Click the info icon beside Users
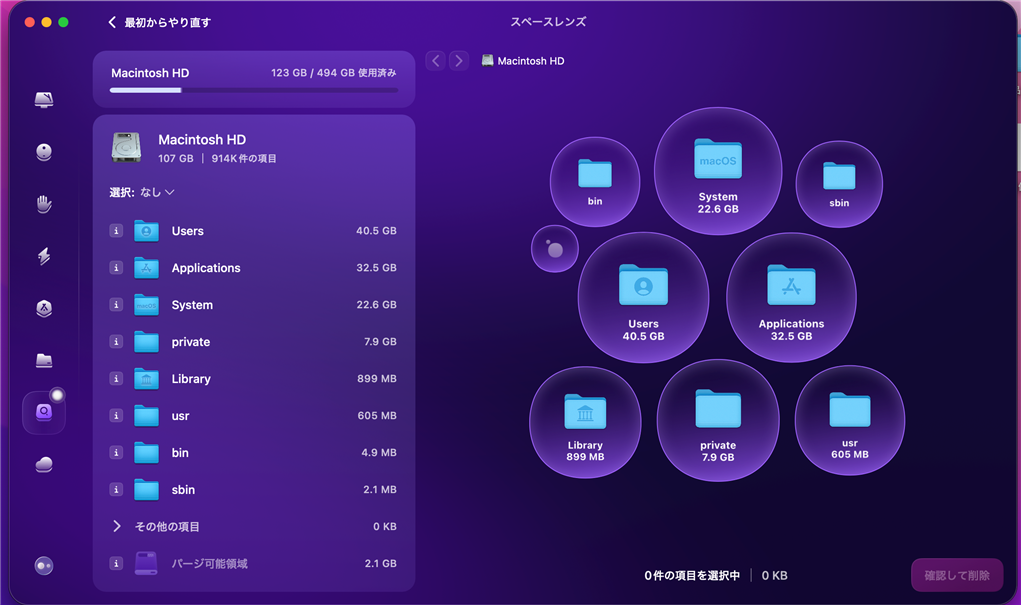Image resolution: width=1021 pixels, height=605 pixels. (116, 231)
